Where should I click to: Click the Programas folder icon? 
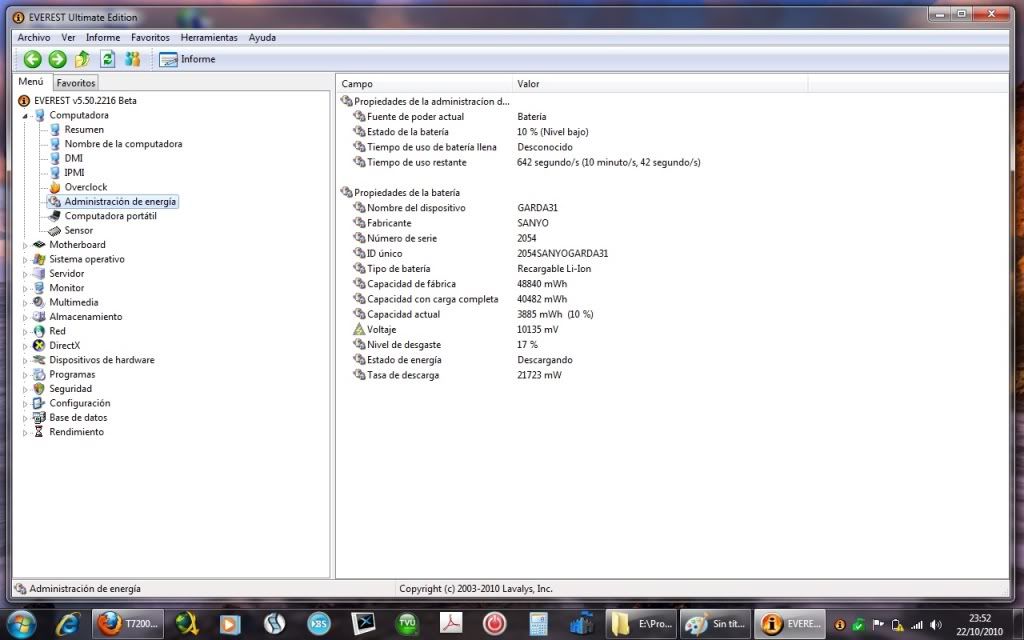[39, 374]
